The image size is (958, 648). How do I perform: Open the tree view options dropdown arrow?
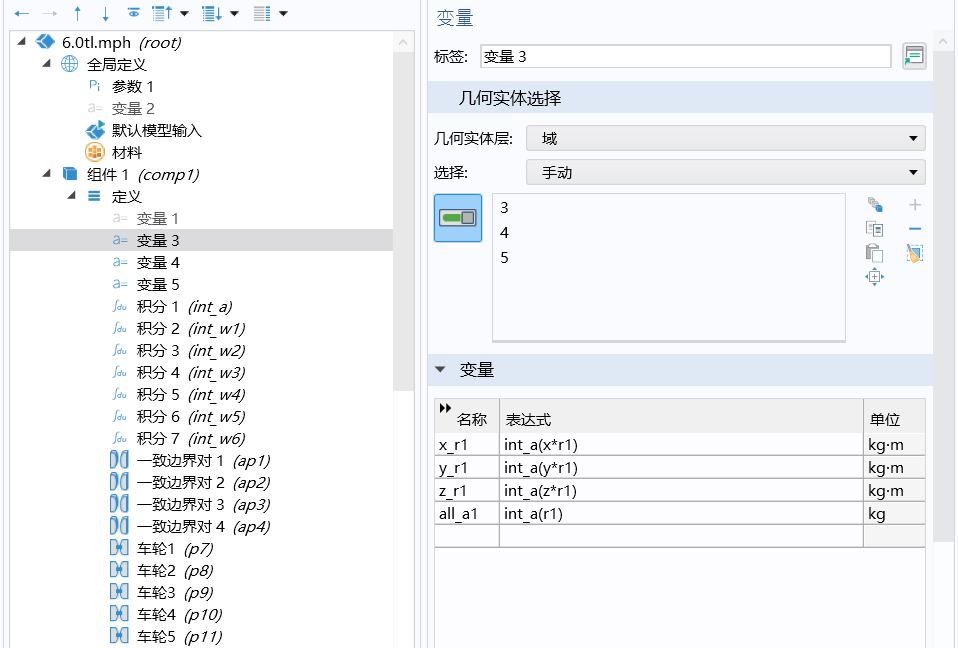[283, 13]
